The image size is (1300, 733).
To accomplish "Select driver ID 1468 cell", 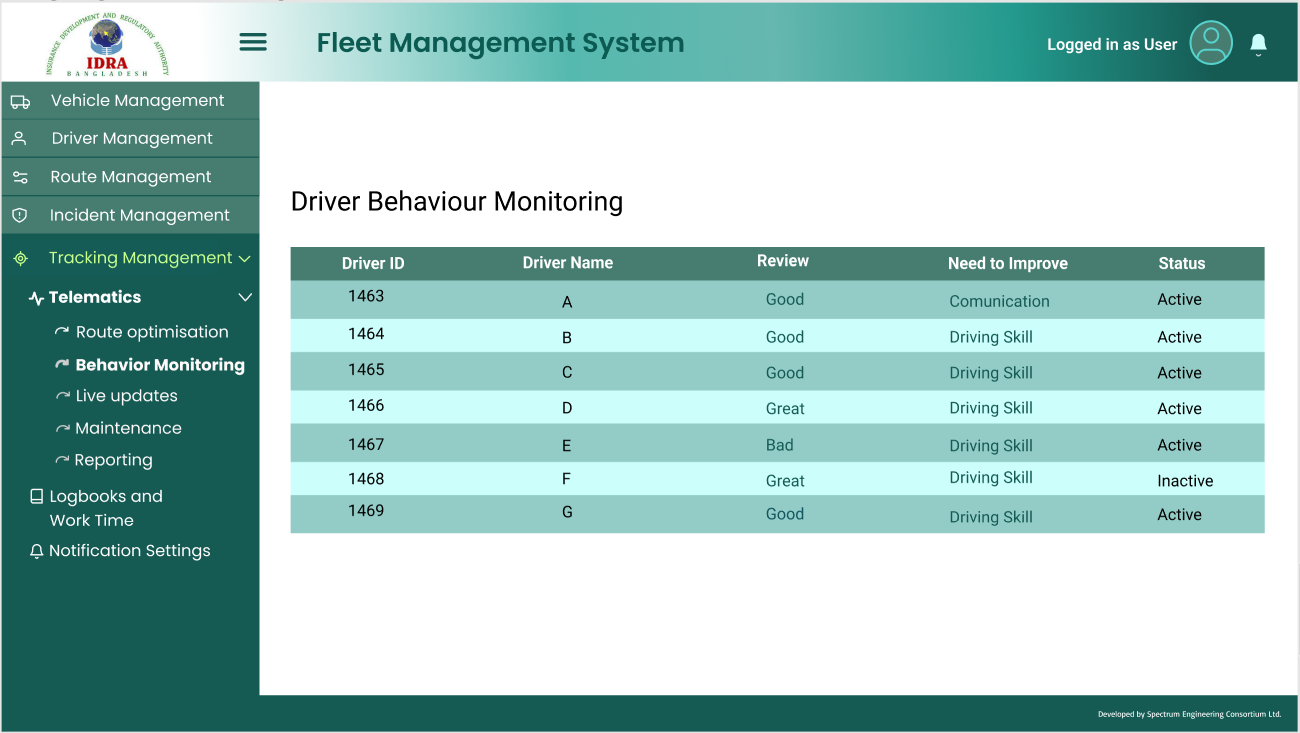I will point(366,479).
